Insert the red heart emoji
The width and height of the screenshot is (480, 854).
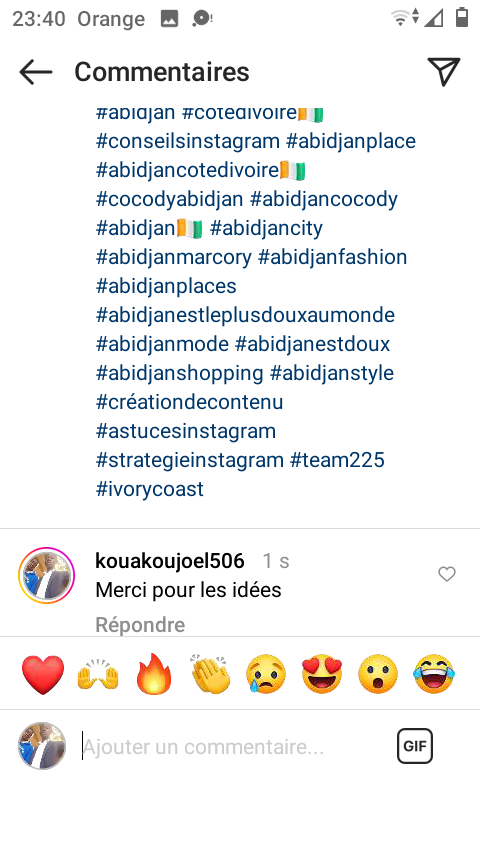coord(43,674)
